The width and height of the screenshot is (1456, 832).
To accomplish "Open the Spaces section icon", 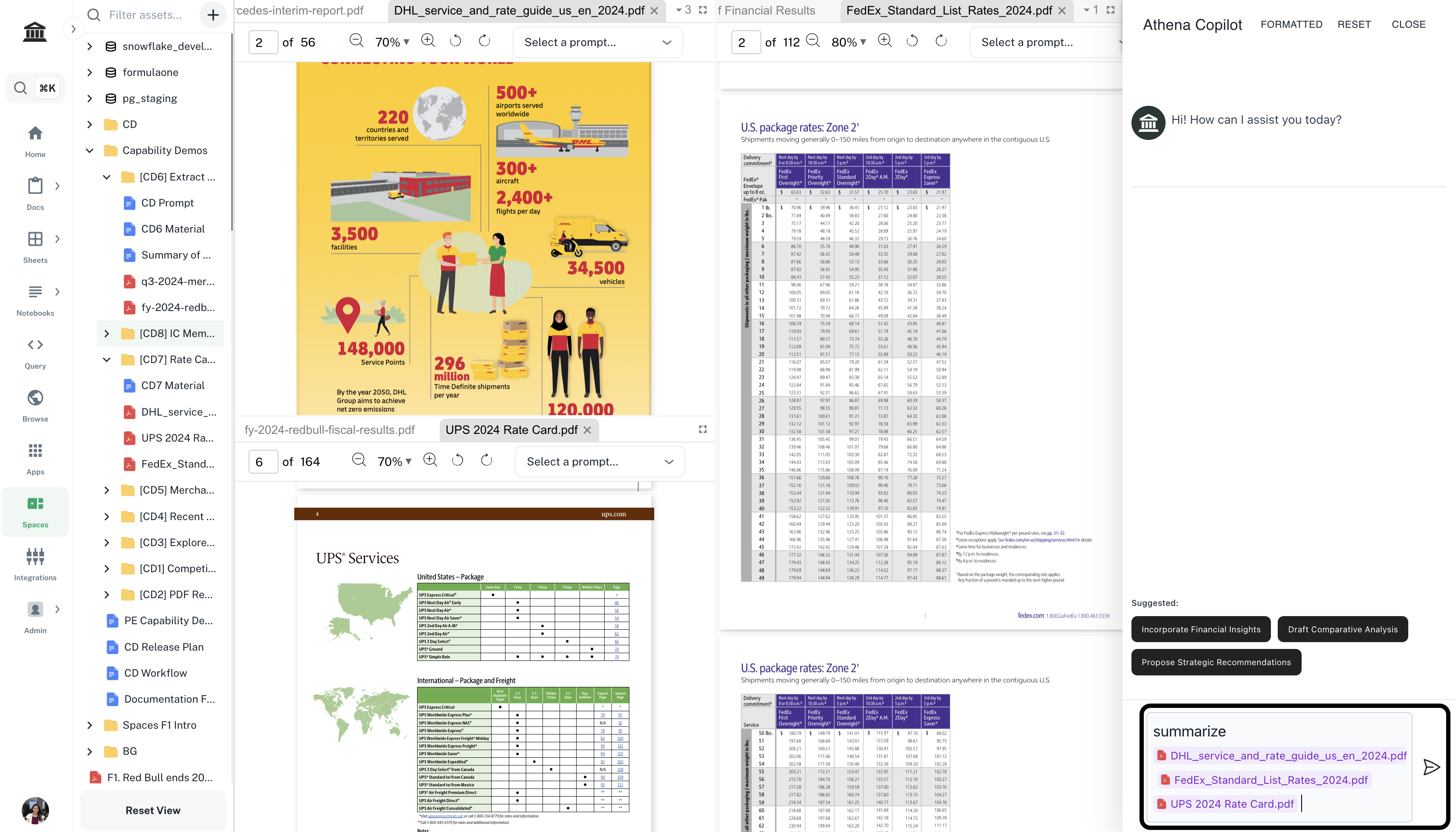I will (x=35, y=503).
